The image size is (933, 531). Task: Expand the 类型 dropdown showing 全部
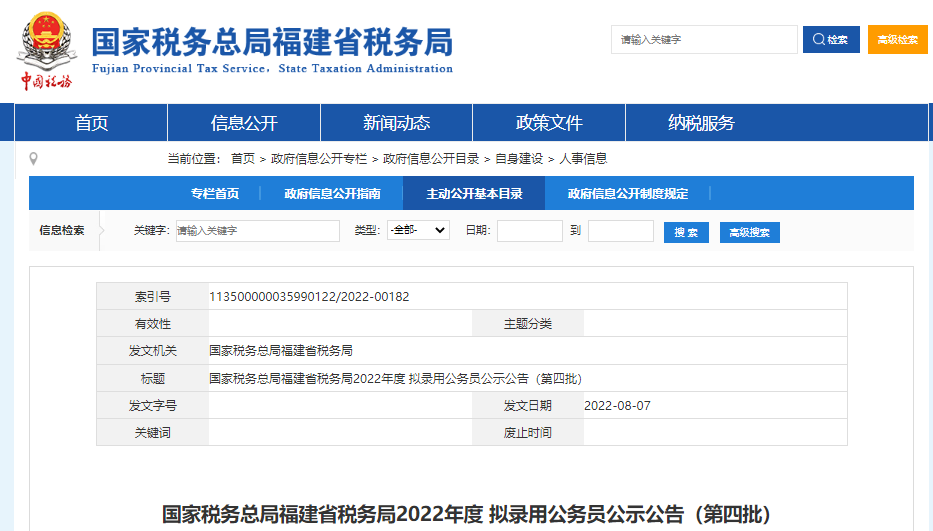(418, 230)
